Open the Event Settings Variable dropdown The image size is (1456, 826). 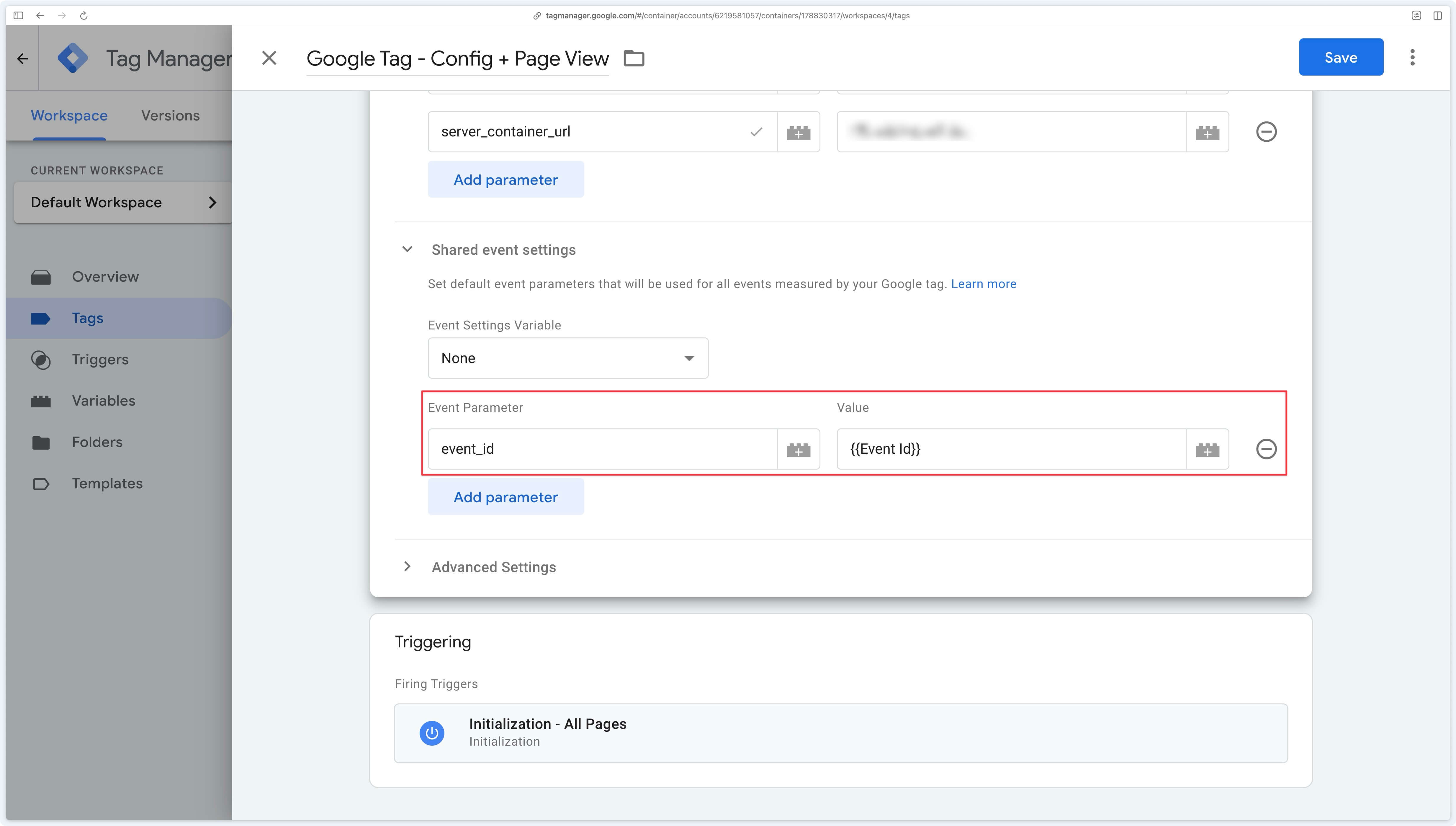tap(568, 358)
